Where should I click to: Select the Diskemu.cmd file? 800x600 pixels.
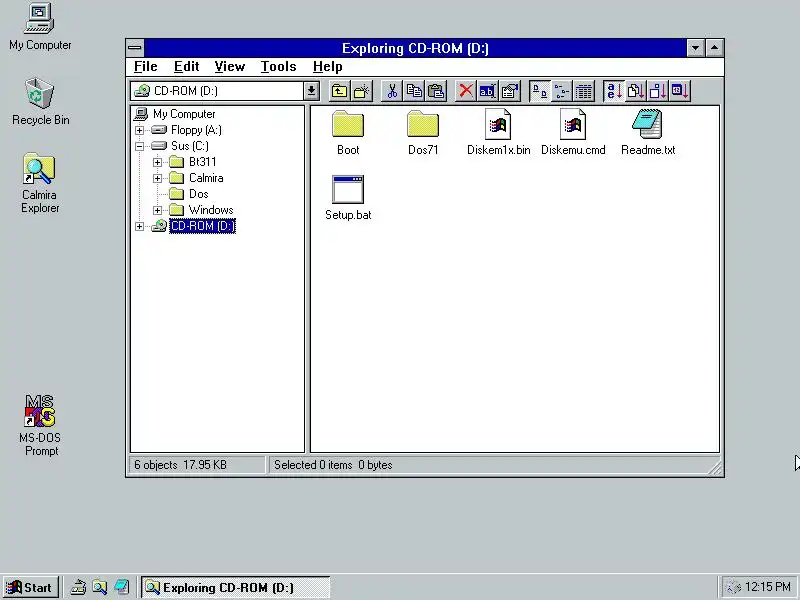(x=573, y=133)
